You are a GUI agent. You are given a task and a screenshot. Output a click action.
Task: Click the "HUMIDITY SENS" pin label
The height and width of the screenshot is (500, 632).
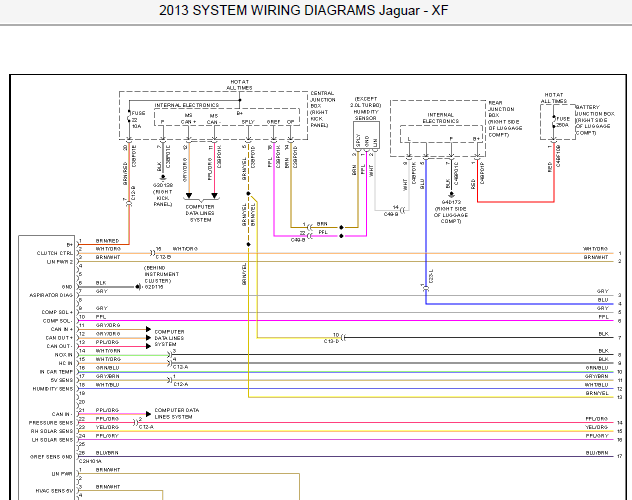[53, 389]
